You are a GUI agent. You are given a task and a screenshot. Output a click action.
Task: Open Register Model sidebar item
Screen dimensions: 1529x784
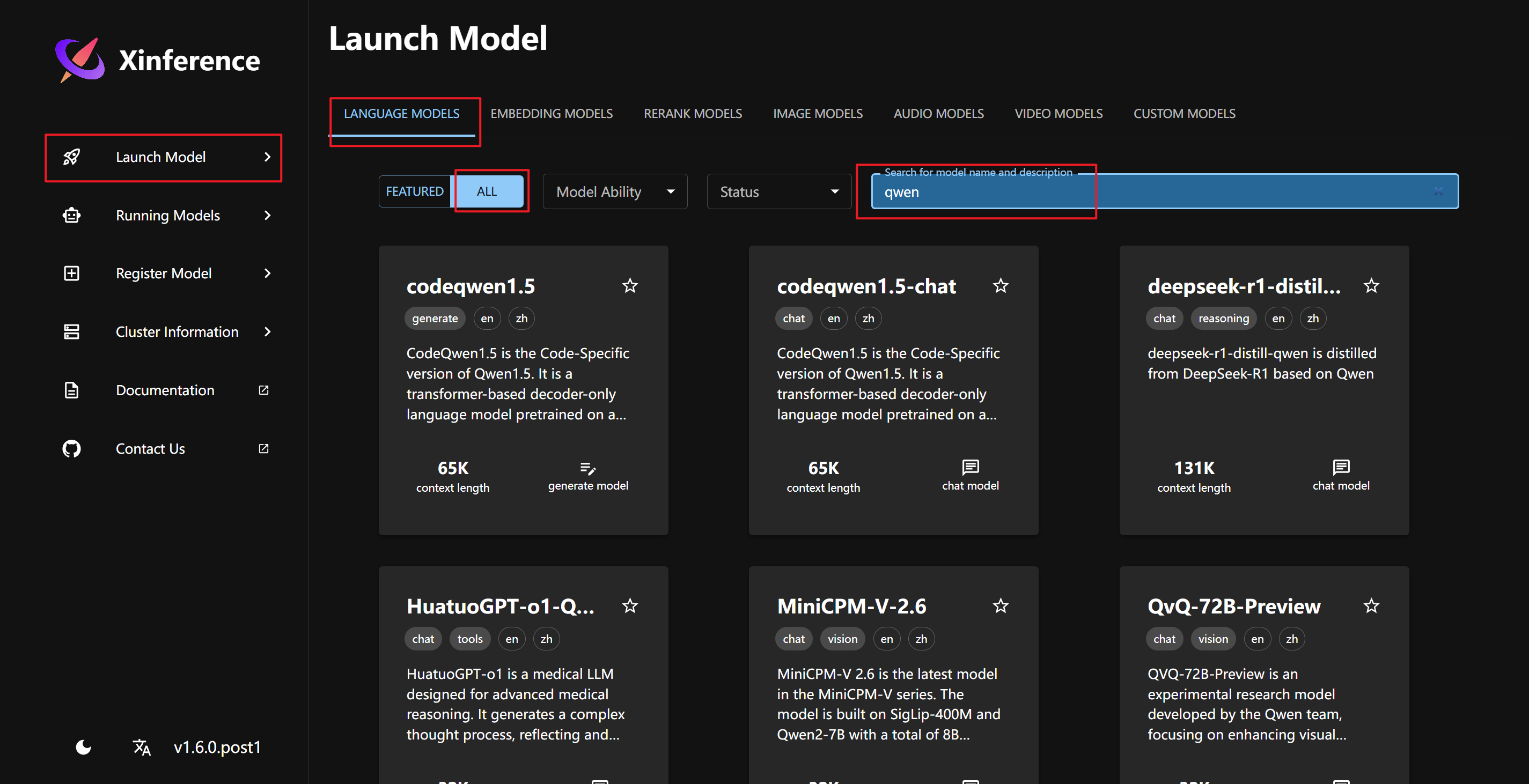[163, 273]
